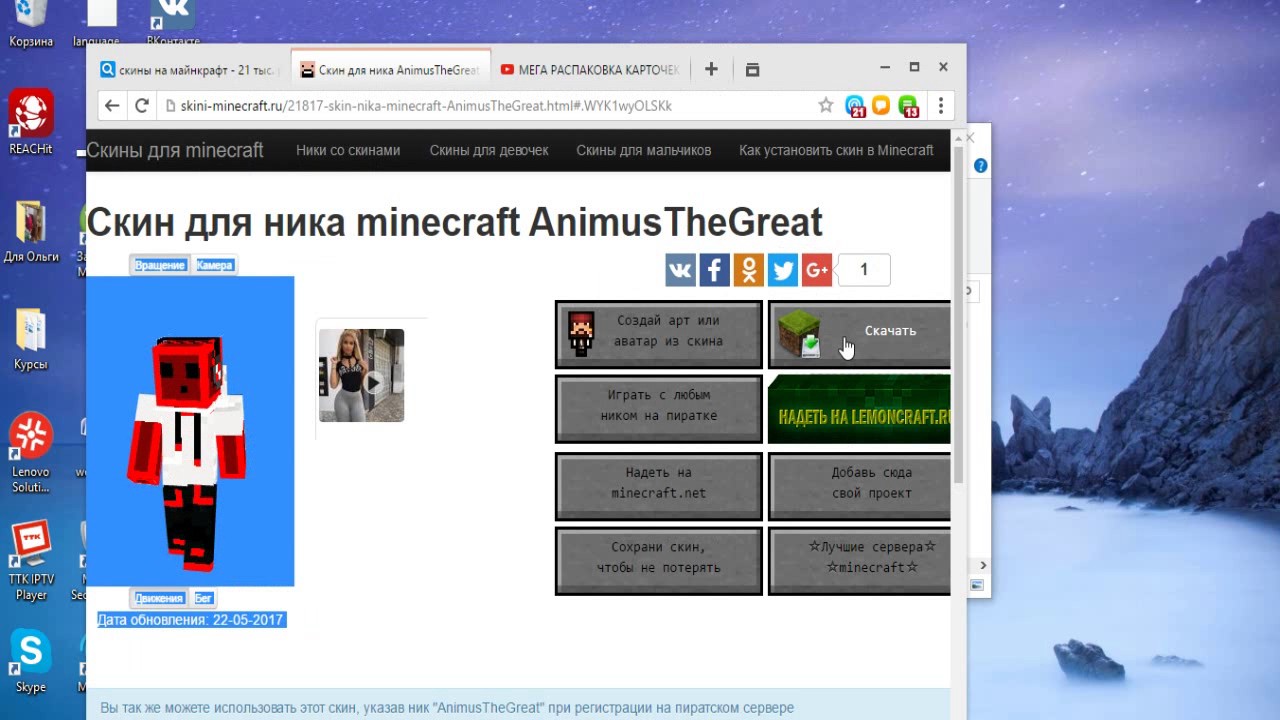Click the Создай арт или аватар из скина button
The image size is (1280, 720).
[659, 334]
